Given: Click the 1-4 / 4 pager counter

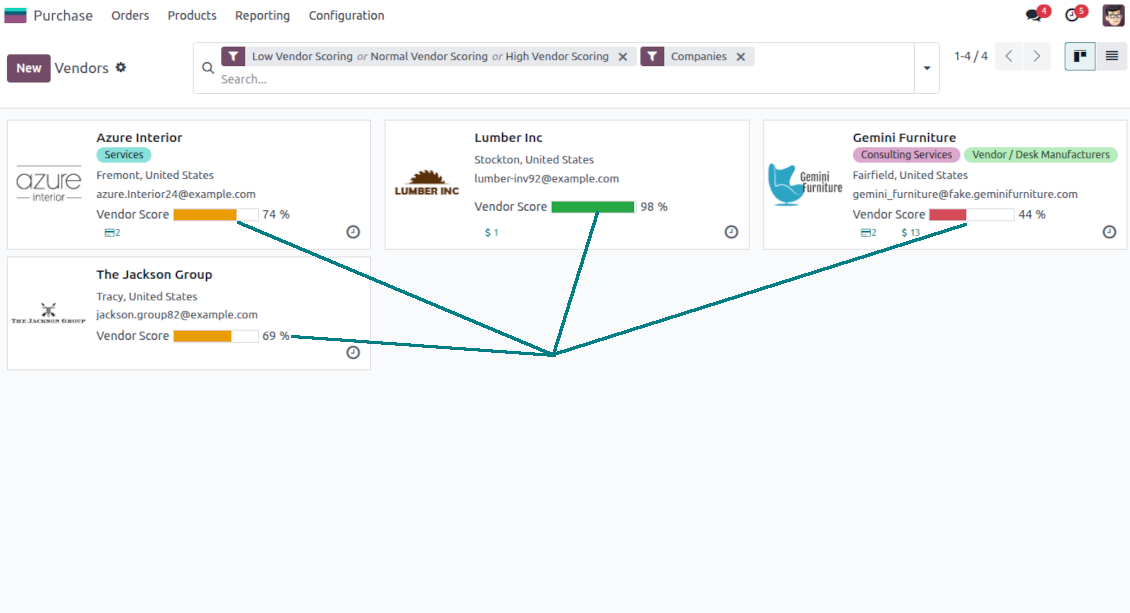Looking at the screenshot, I should [971, 56].
